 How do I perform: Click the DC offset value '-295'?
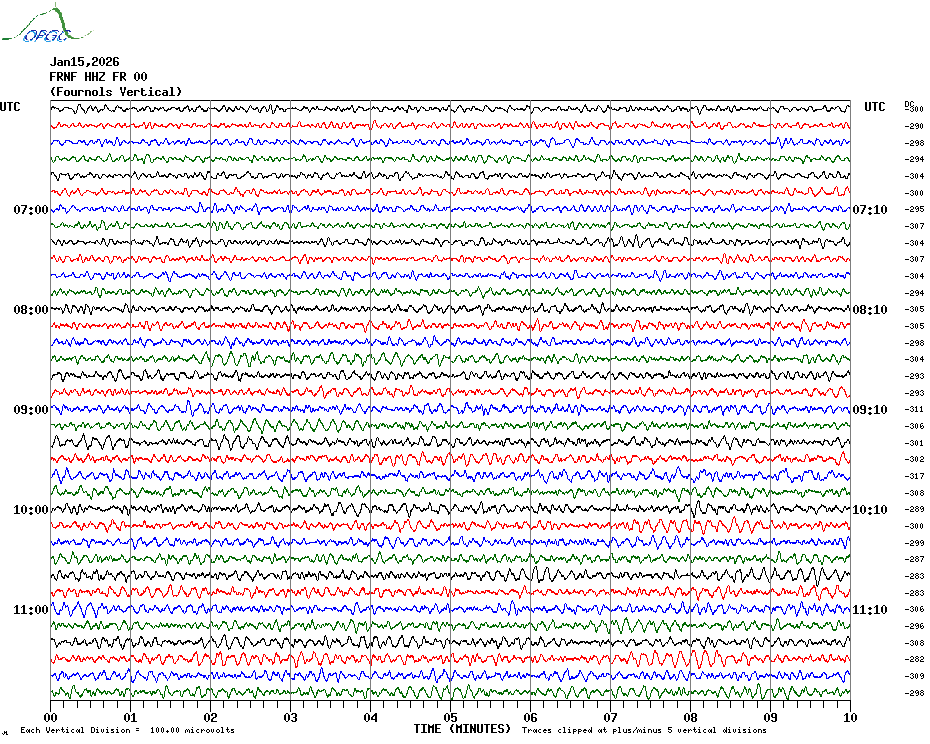pyautogui.click(x=914, y=209)
